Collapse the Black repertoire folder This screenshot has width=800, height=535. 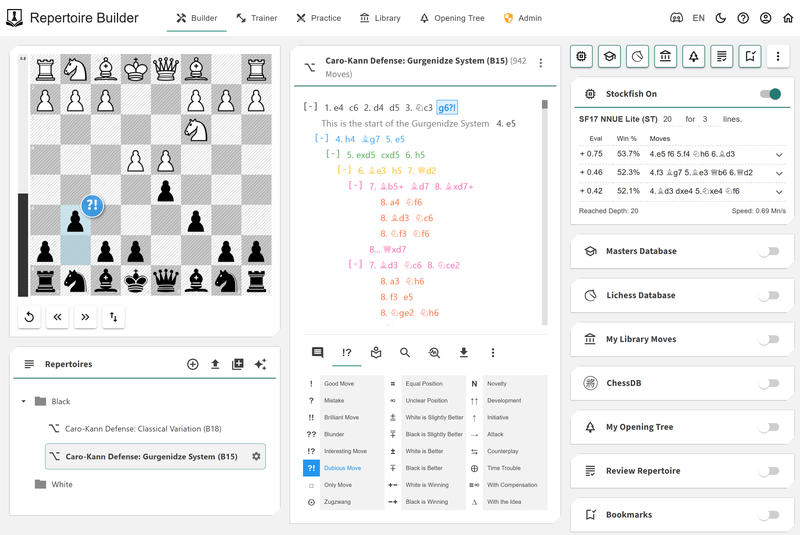coord(24,401)
